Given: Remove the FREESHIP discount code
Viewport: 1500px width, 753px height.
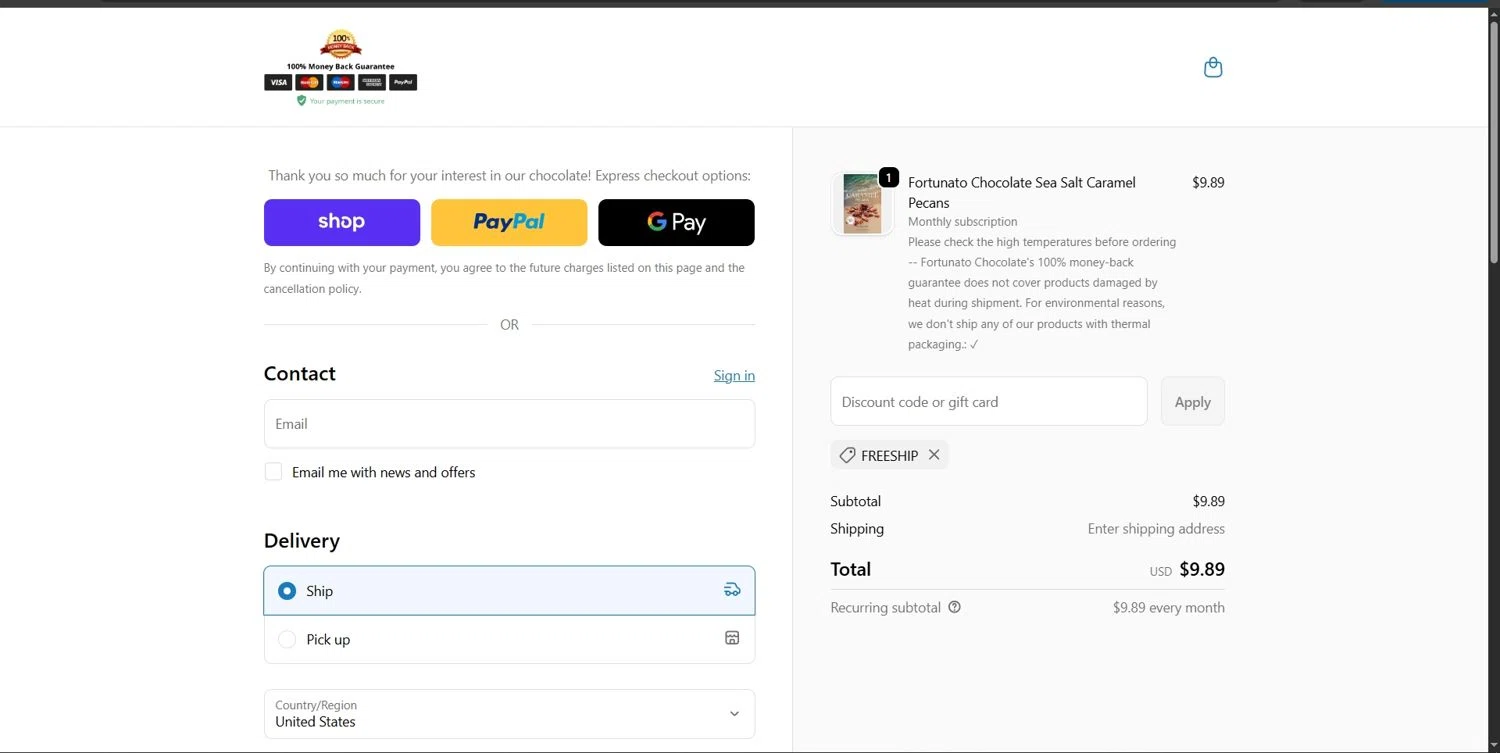Looking at the screenshot, I should tap(934, 455).
